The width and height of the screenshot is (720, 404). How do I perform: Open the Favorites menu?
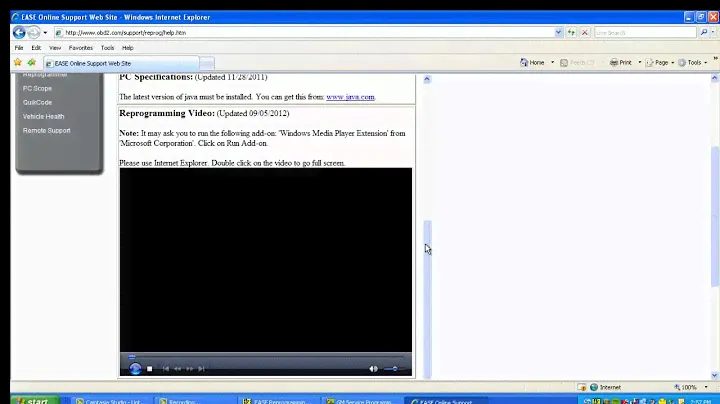coord(80,47)
